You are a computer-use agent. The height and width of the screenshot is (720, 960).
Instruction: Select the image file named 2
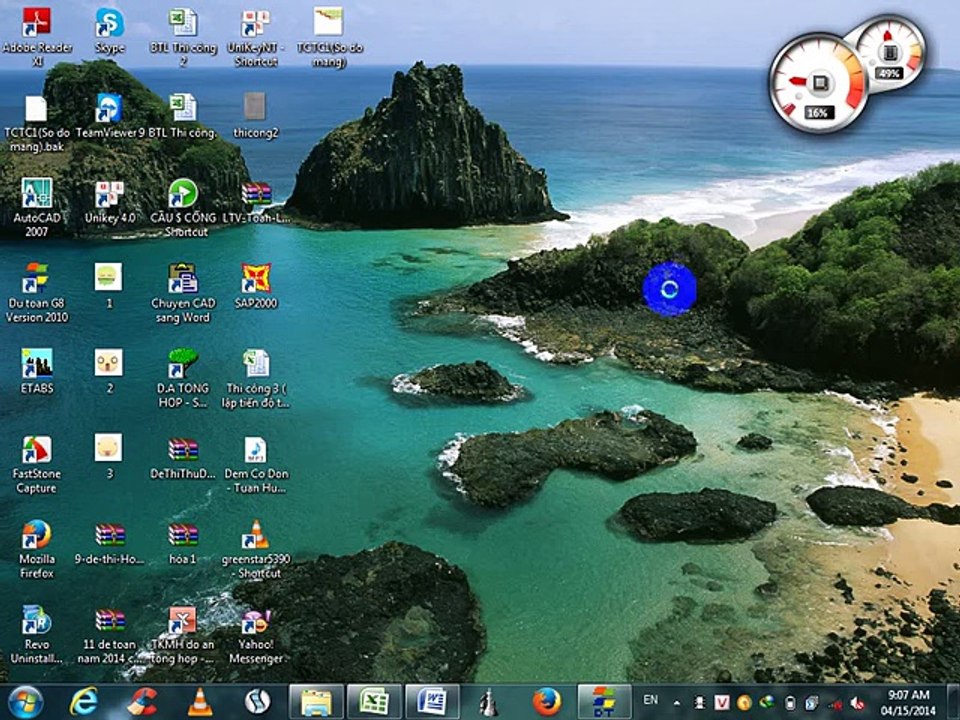[108, 362]
